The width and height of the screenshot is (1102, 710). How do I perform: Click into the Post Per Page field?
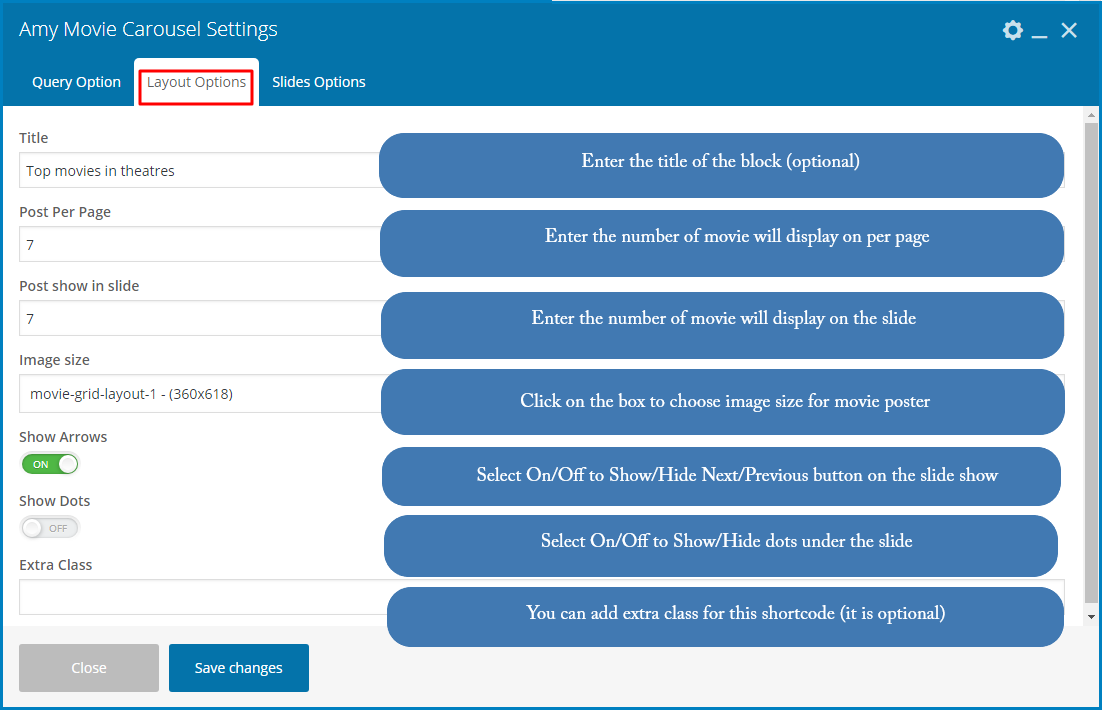tap(198, 245)
